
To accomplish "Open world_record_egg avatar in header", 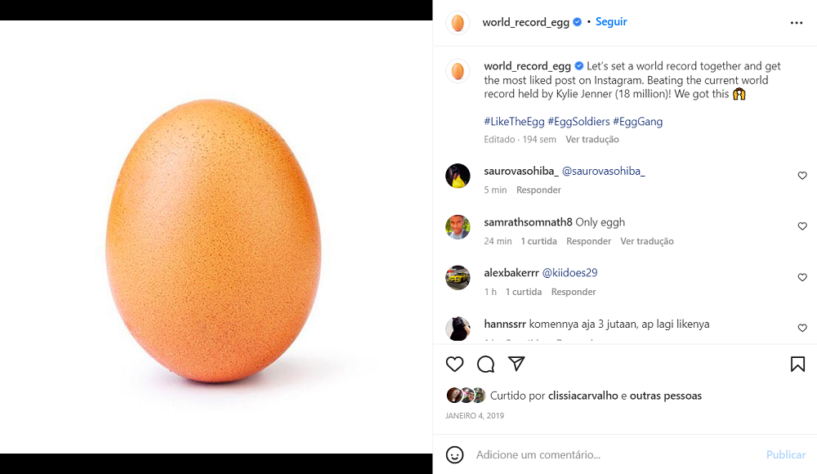I will click(457, 22).
